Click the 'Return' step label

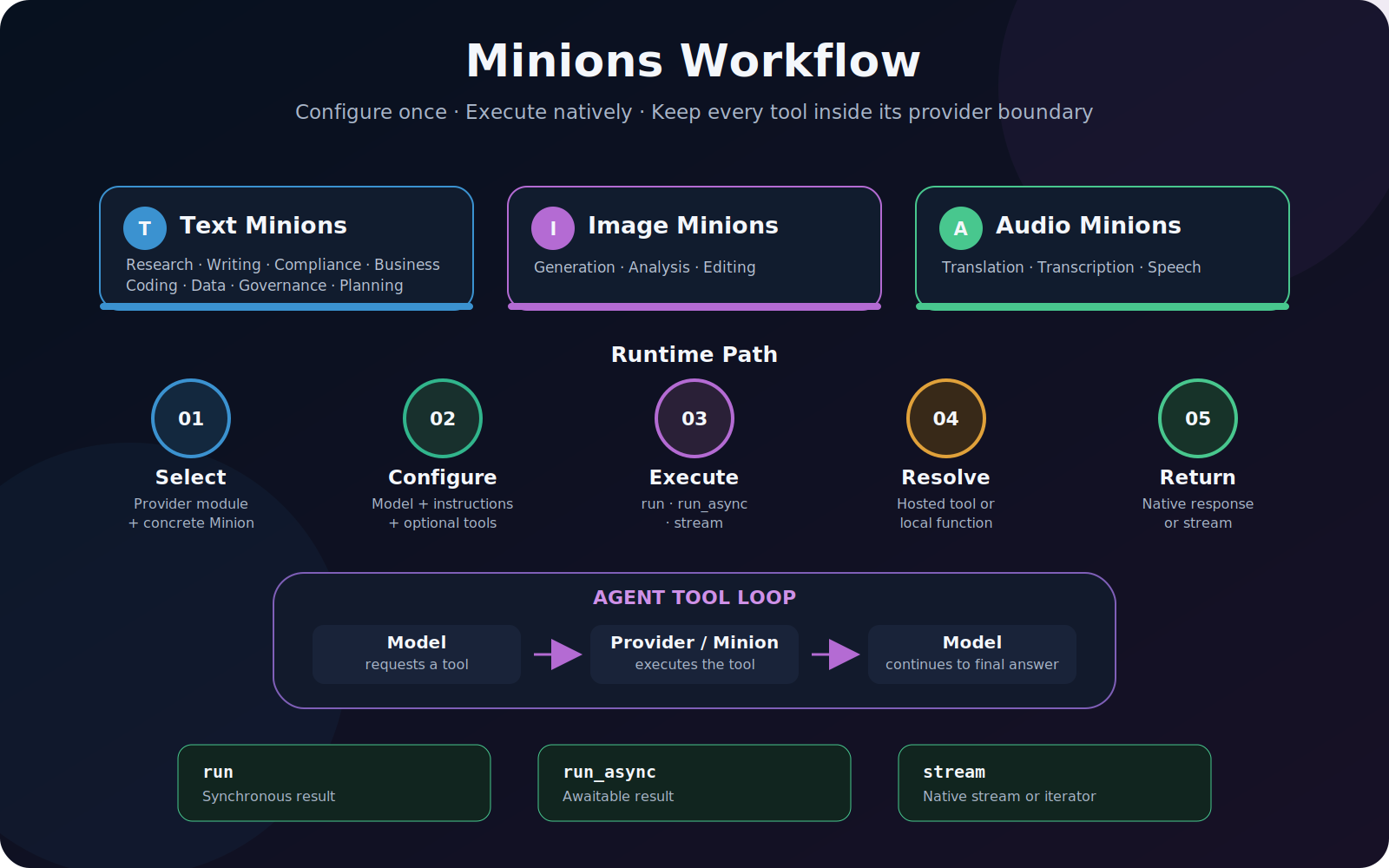coord(1198,477)
